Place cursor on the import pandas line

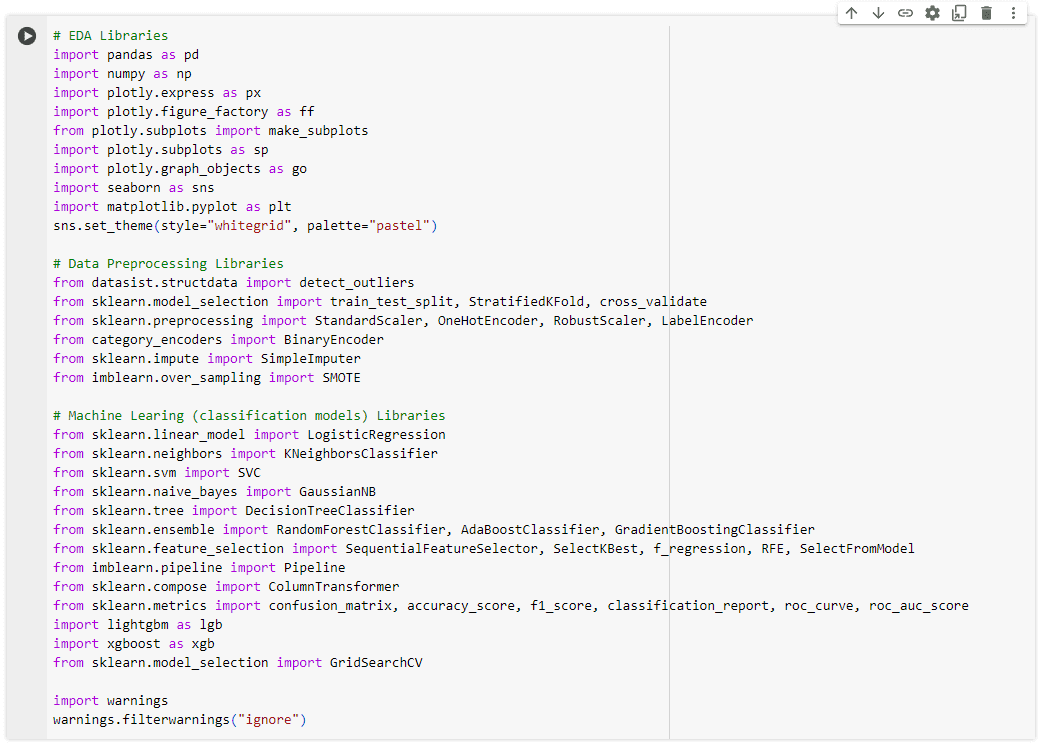pos(125,54)
